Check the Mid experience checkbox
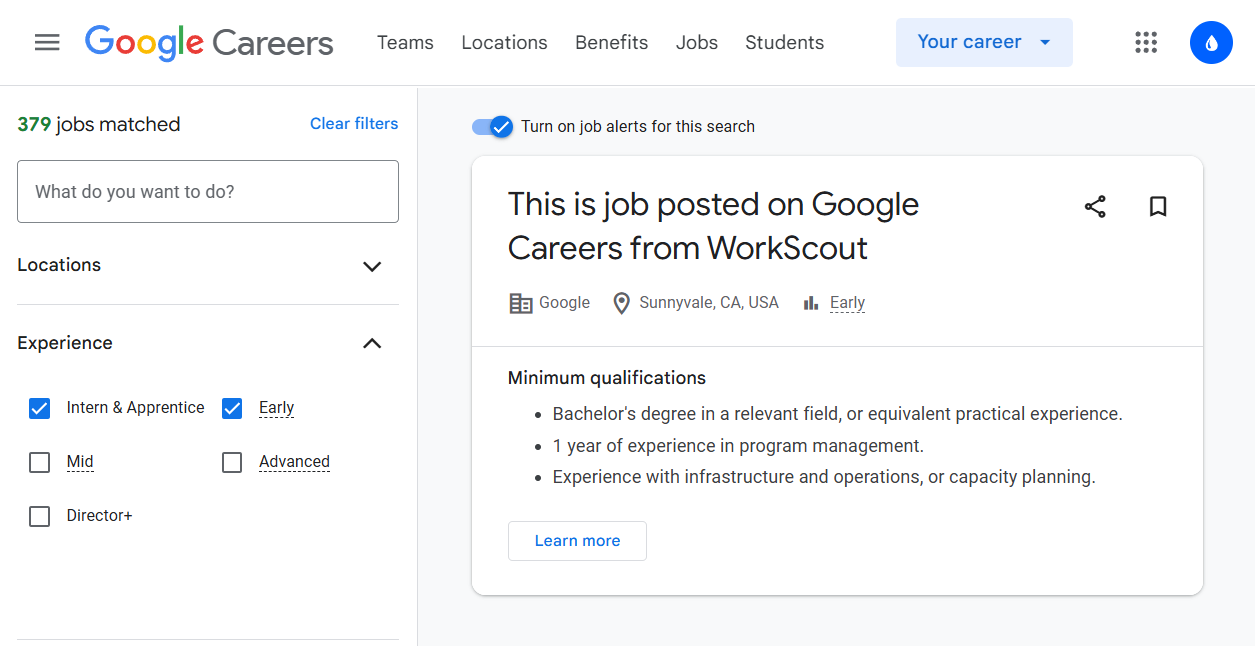Image resolution: width=1255 pixels, height=646 pixels. (40, 462)
